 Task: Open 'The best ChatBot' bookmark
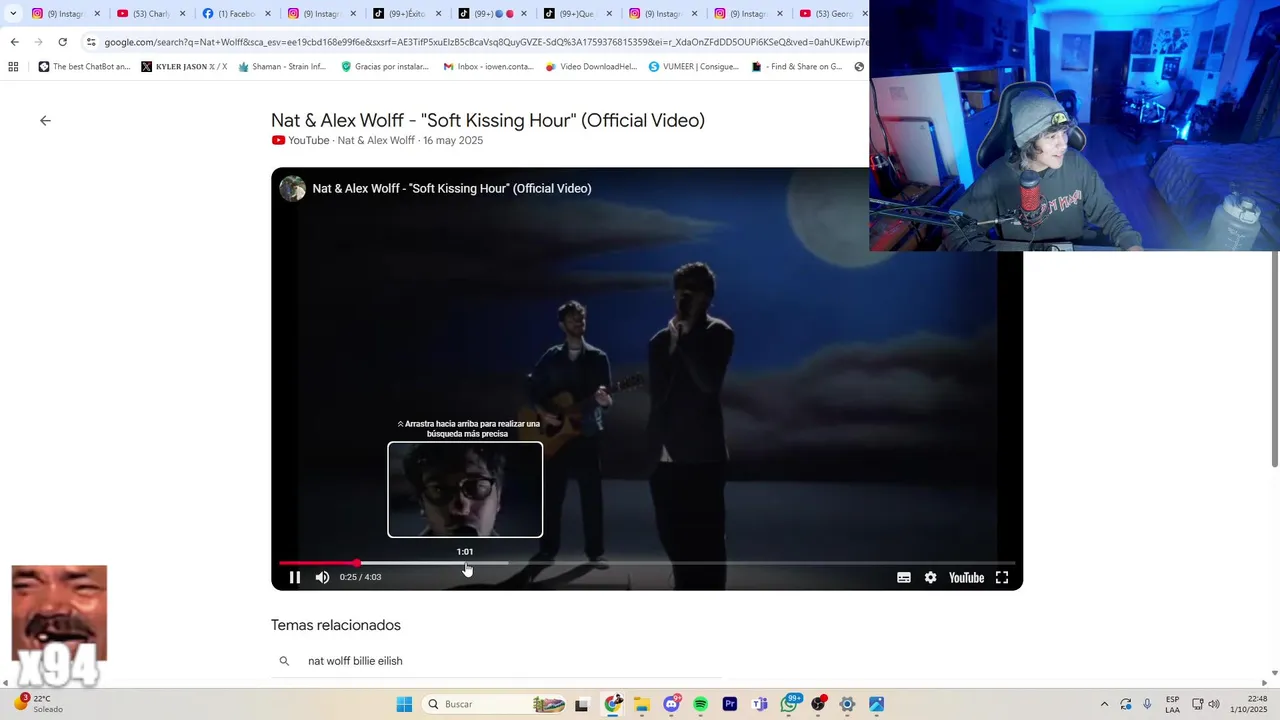[x=84, y=67]
